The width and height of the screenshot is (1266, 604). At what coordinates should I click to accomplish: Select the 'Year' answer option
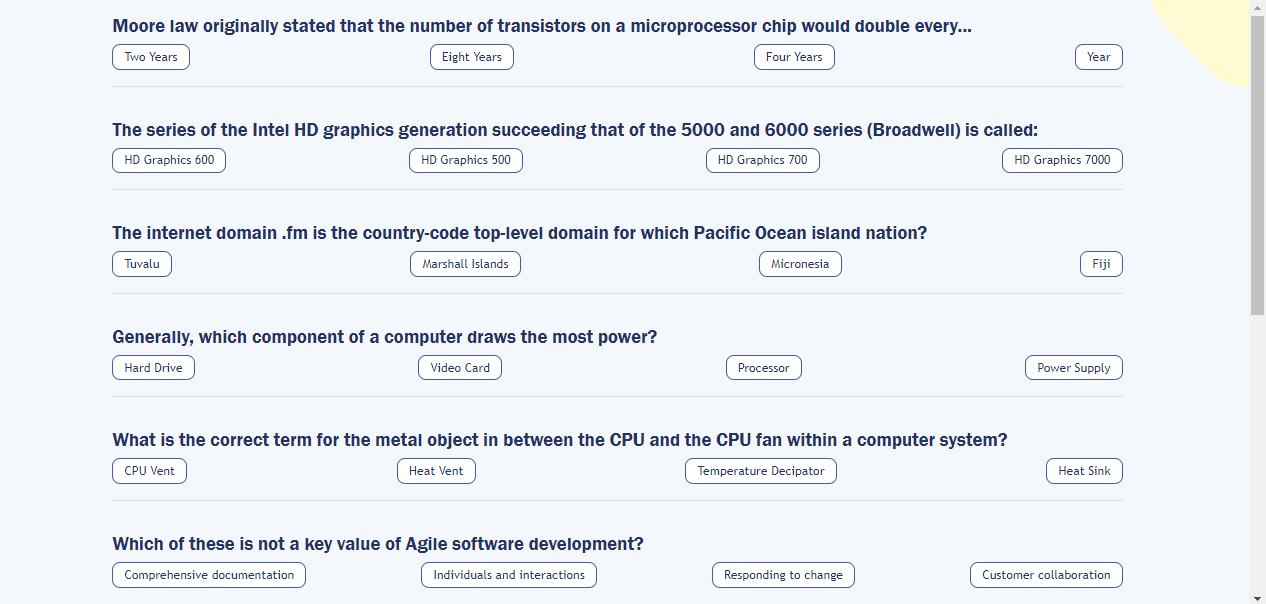(1098, 57)
